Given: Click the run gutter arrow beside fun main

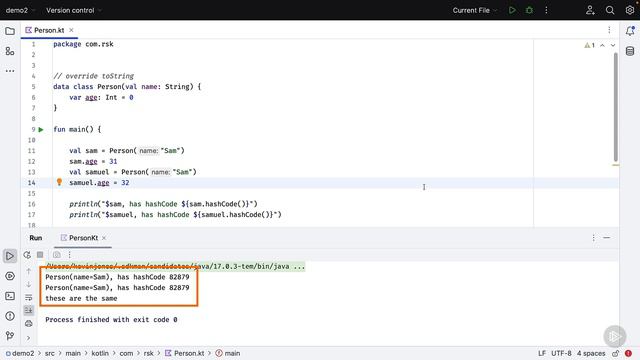Looking at the screenshot, I should [x=41, y=129].
